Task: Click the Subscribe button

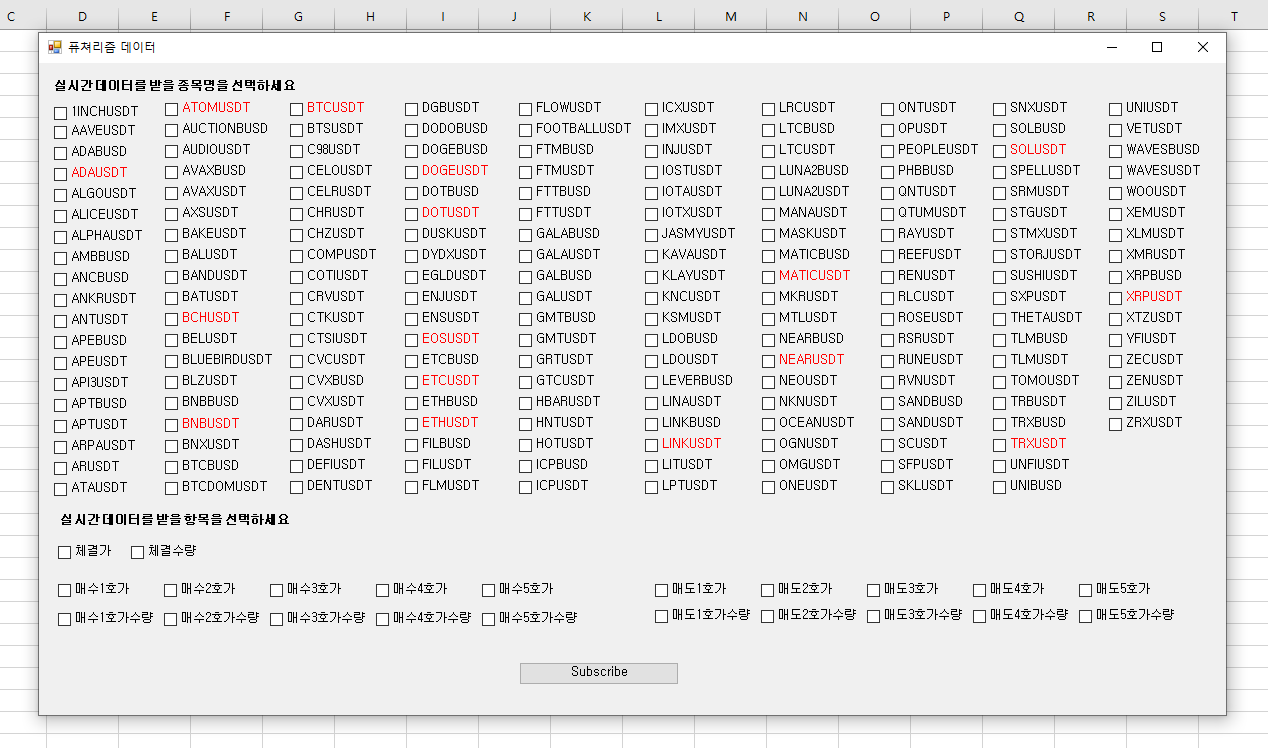Action: point(599,673)
